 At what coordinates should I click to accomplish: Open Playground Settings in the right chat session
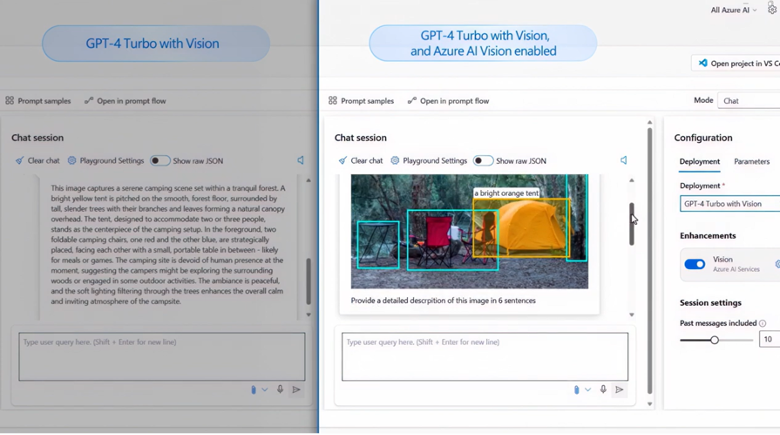(429, 161)
